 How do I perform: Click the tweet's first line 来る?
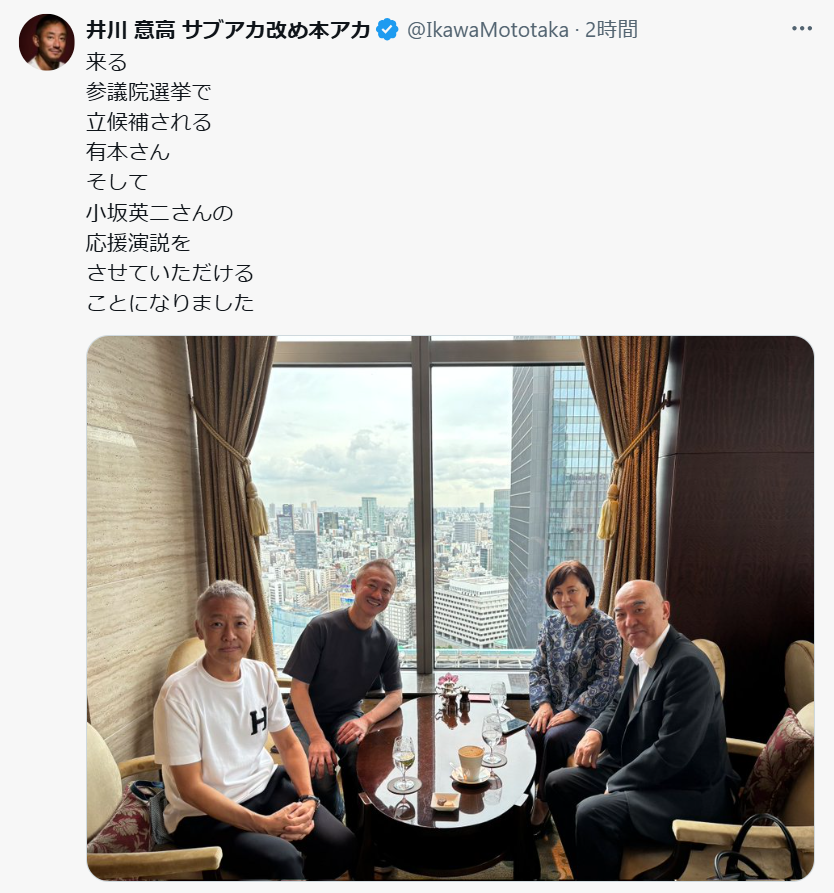pyautogui.click(x=107, y=62)
